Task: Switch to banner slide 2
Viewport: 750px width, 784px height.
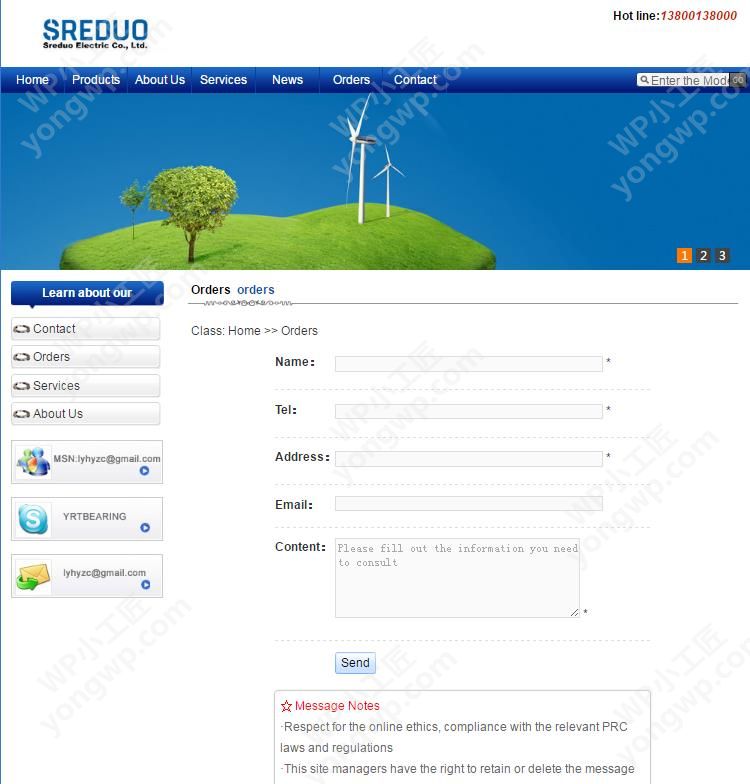Action: pyautogui.click(x=703, y=256)
